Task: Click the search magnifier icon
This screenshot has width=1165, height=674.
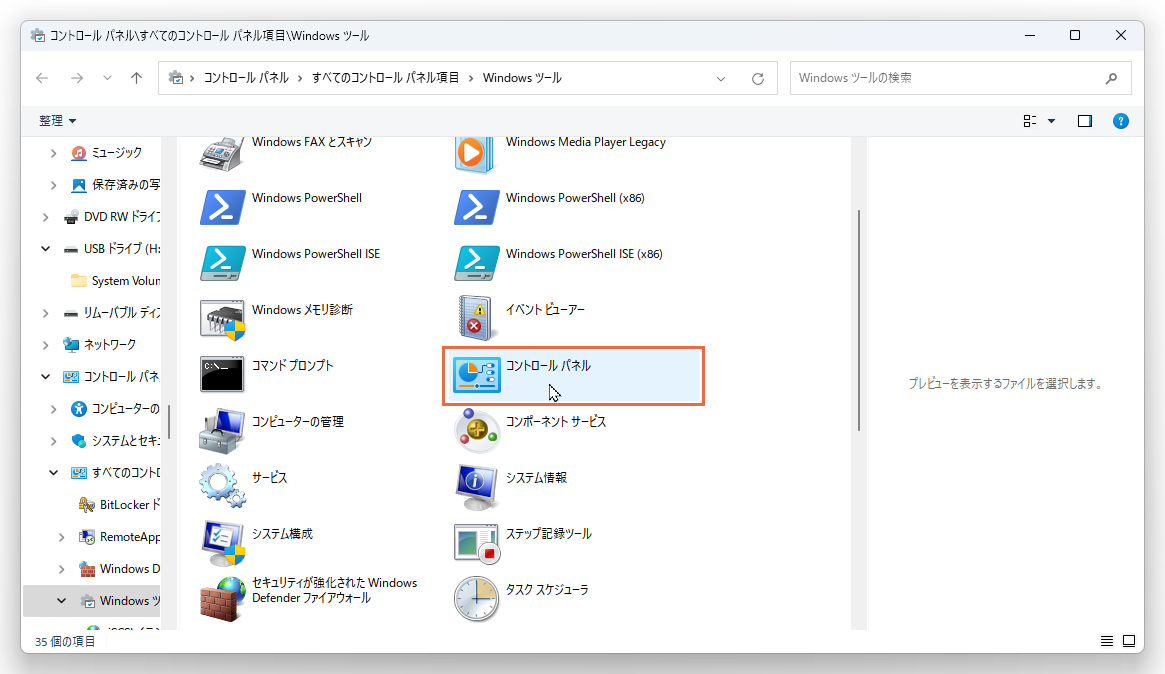Action: [1112, 78]
